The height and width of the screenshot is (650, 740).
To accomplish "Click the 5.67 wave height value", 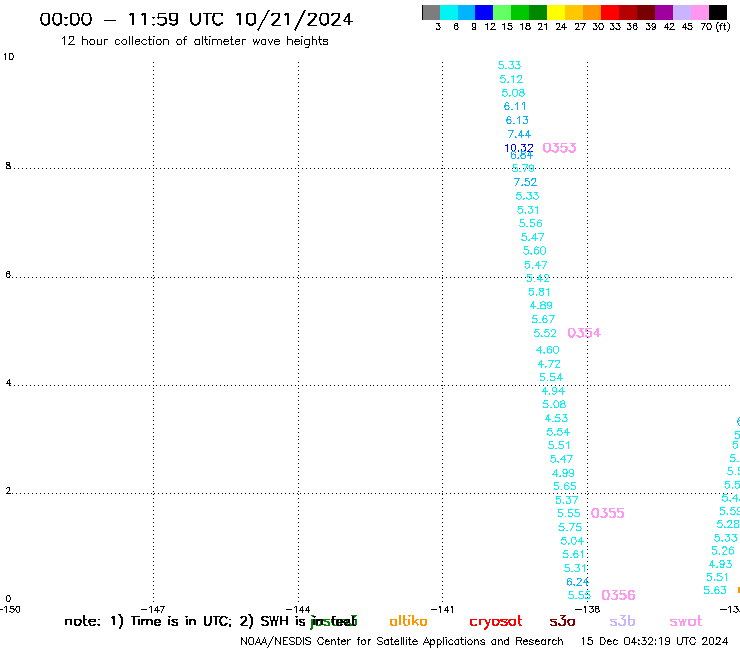I will tap(543, 319).
